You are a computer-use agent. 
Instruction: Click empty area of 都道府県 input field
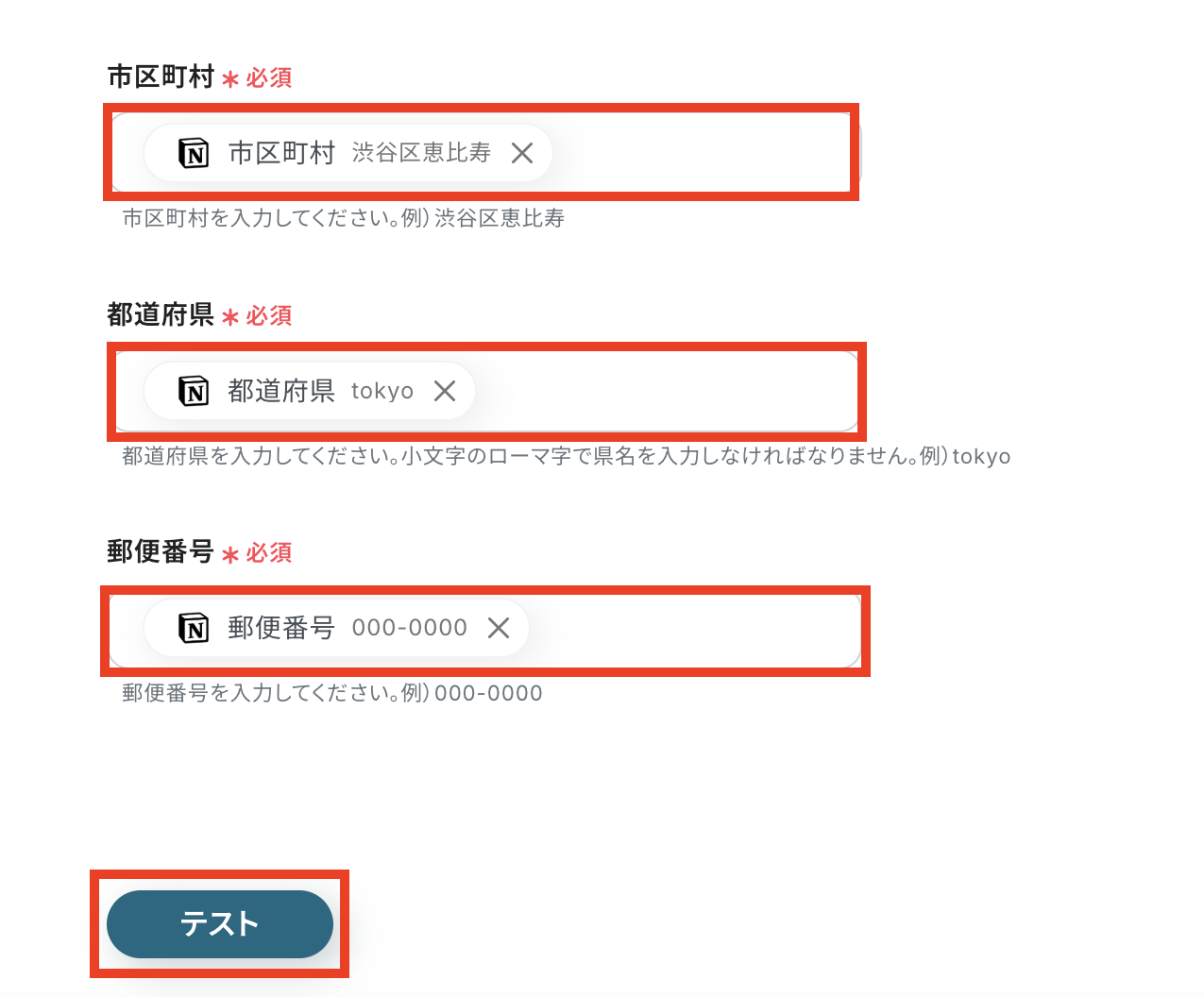[666, 391]
